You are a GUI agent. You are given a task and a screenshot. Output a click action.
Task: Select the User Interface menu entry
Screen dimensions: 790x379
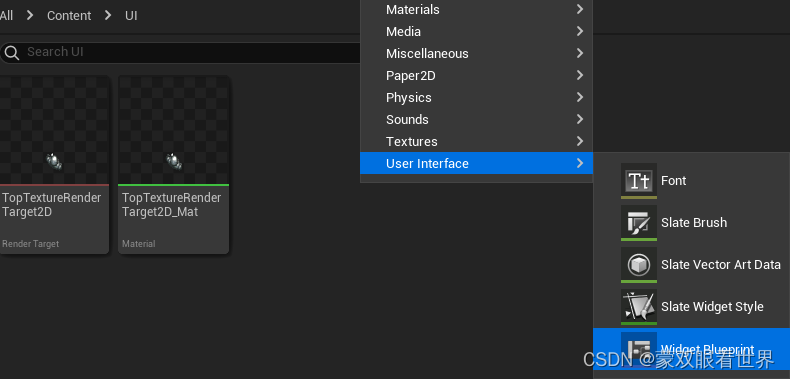click(x=476, y=163)
